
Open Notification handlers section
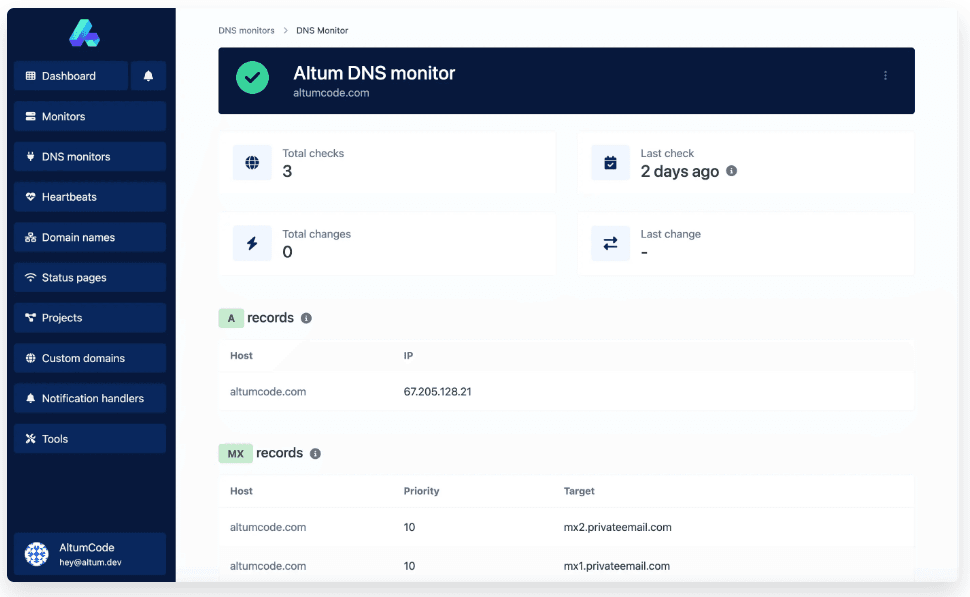pyautogui.click(x=90, y=398)
